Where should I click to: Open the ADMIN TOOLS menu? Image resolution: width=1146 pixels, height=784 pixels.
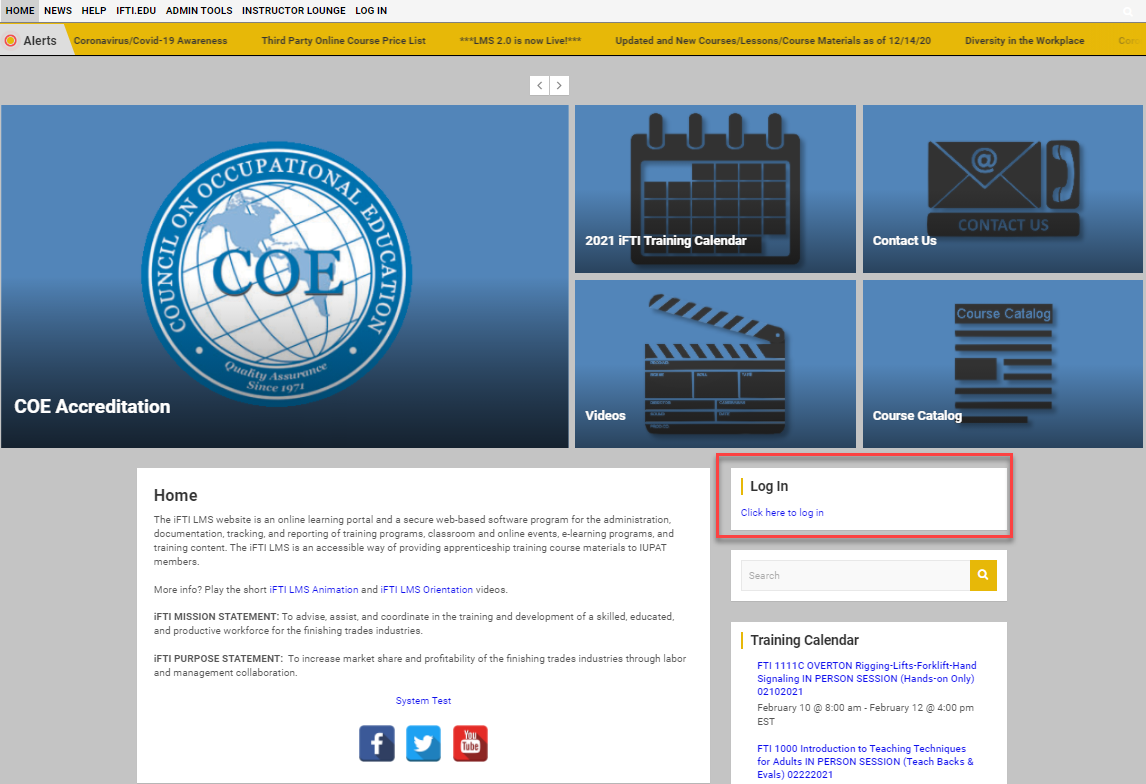tap(199, 11)
